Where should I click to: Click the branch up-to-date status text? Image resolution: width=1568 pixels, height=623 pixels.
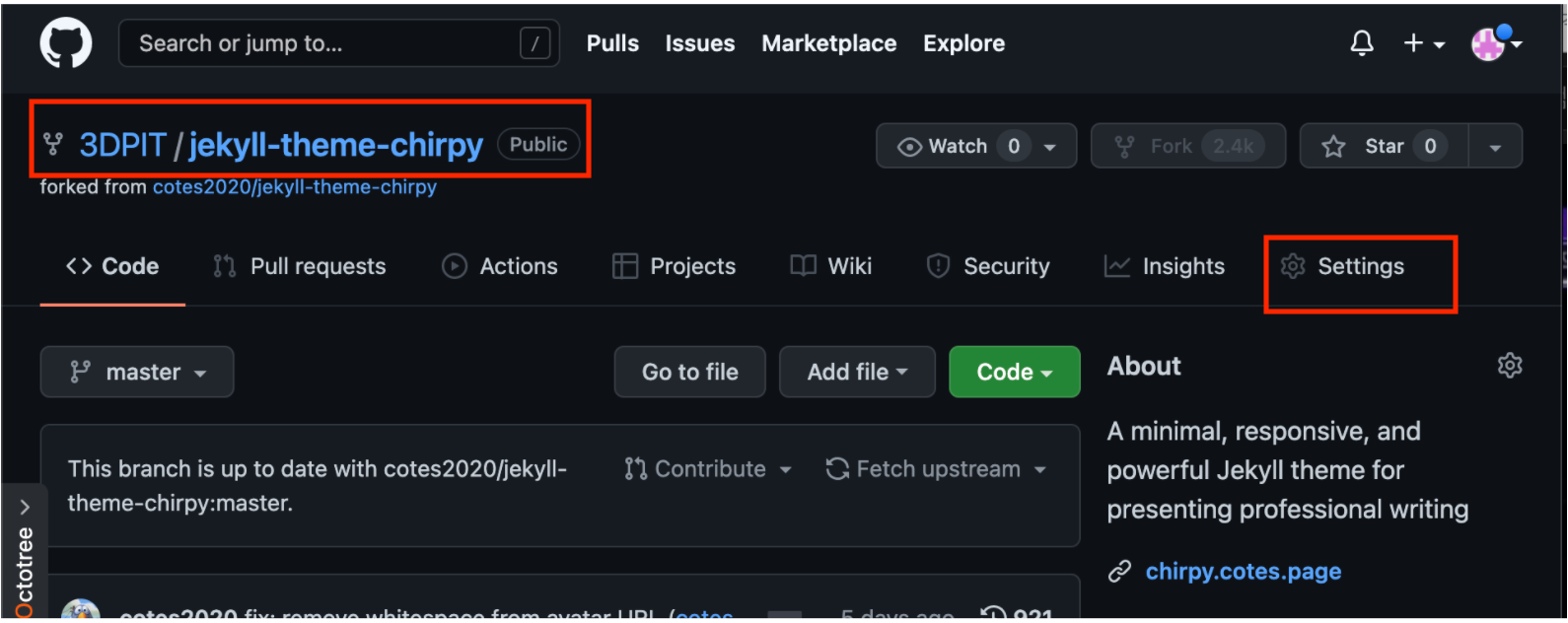318,486
